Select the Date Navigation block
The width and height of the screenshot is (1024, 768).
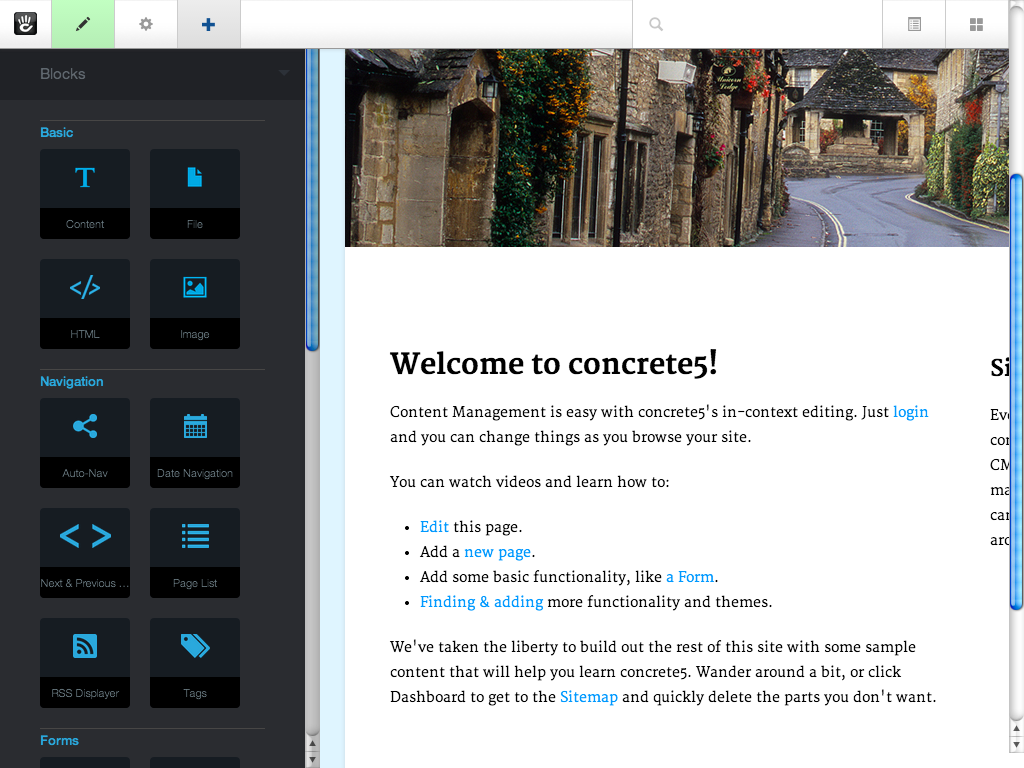click(195, 443)
